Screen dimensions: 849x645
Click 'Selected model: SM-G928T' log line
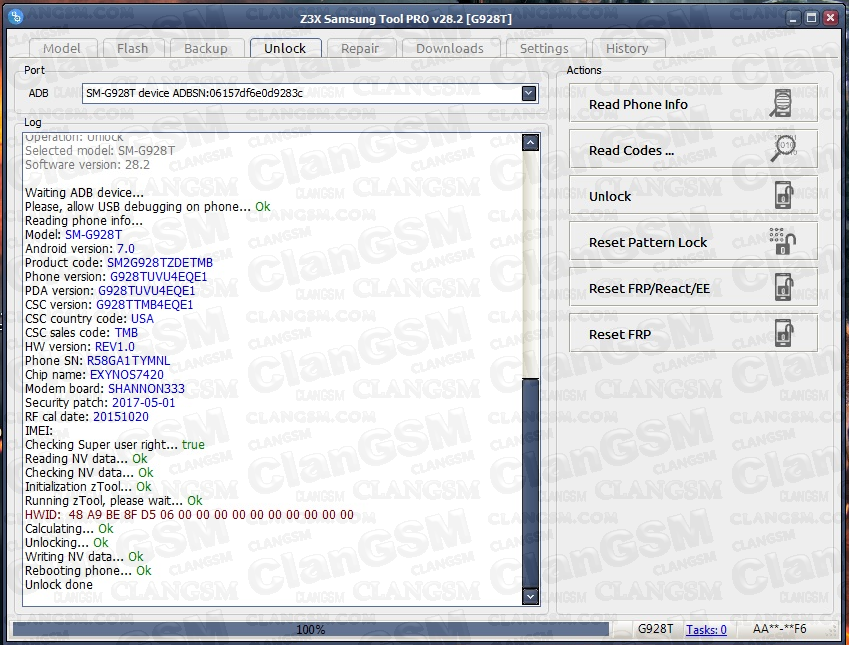(x=100, y=151)
